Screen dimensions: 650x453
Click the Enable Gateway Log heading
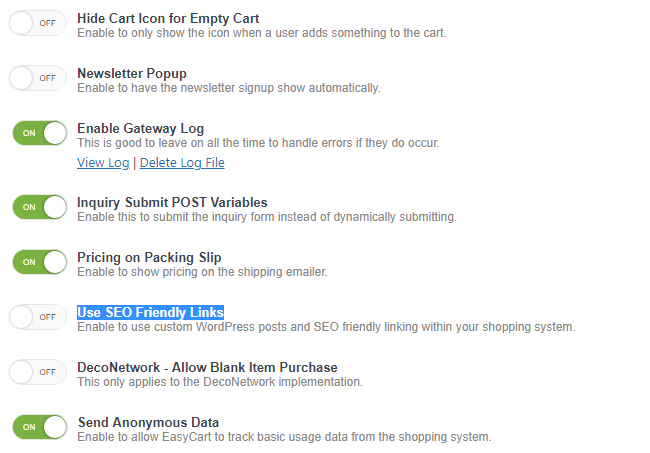click(x=140, y=128)
